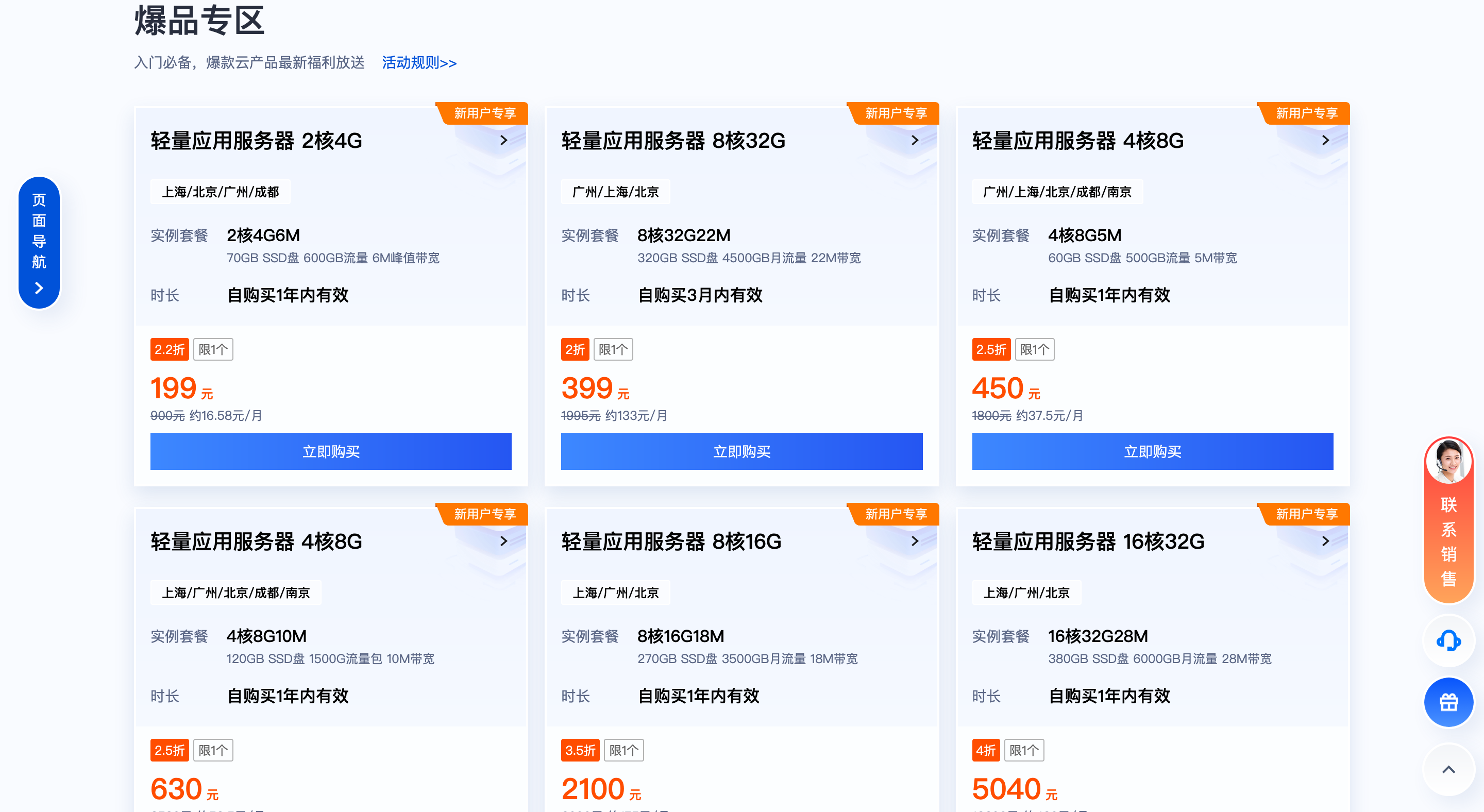Open the headset customer service icon
Screen dimensions: 1484x812
pos(1448,640)
